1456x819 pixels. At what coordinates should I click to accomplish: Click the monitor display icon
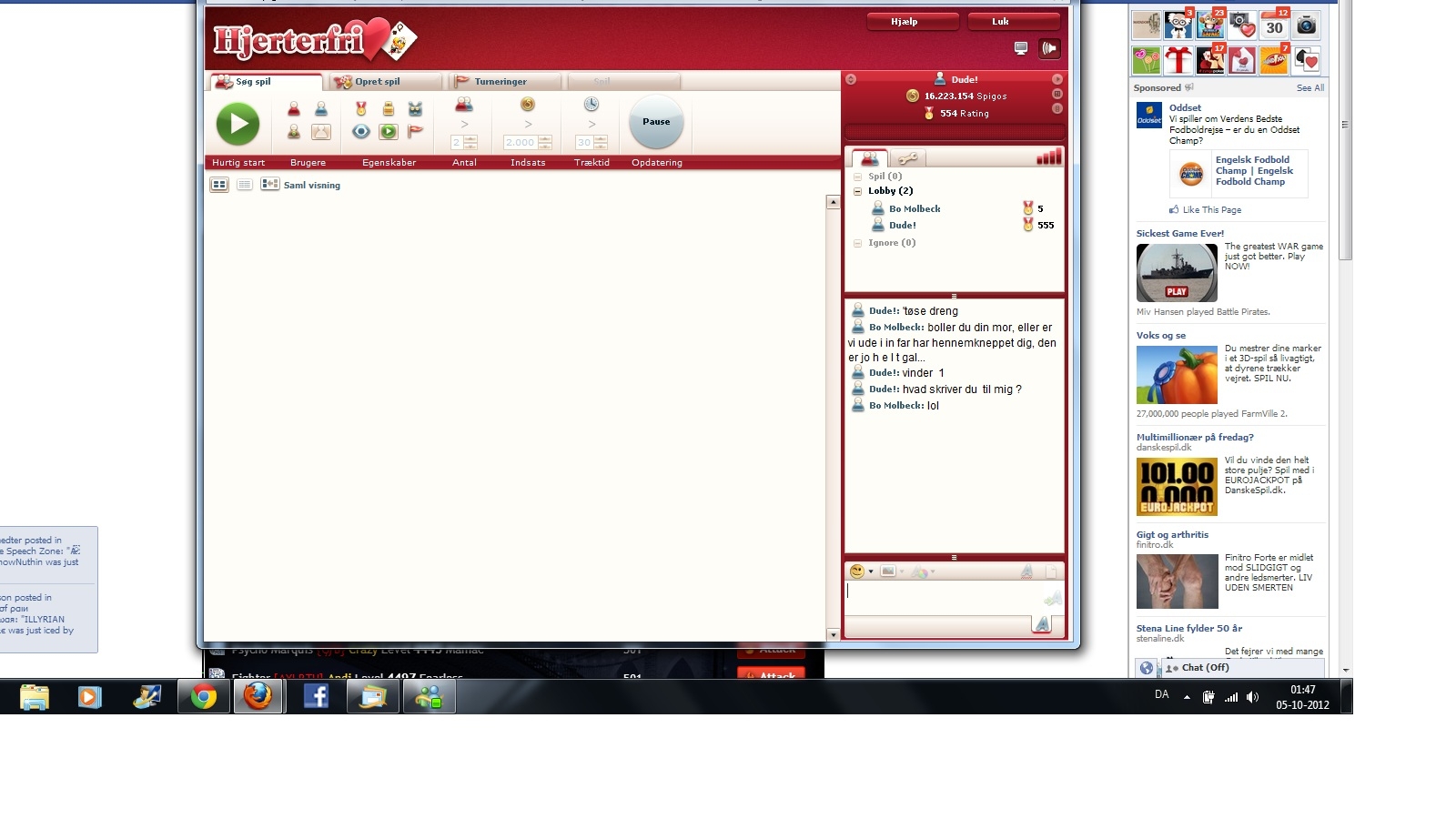click(x=1021, y=48)
